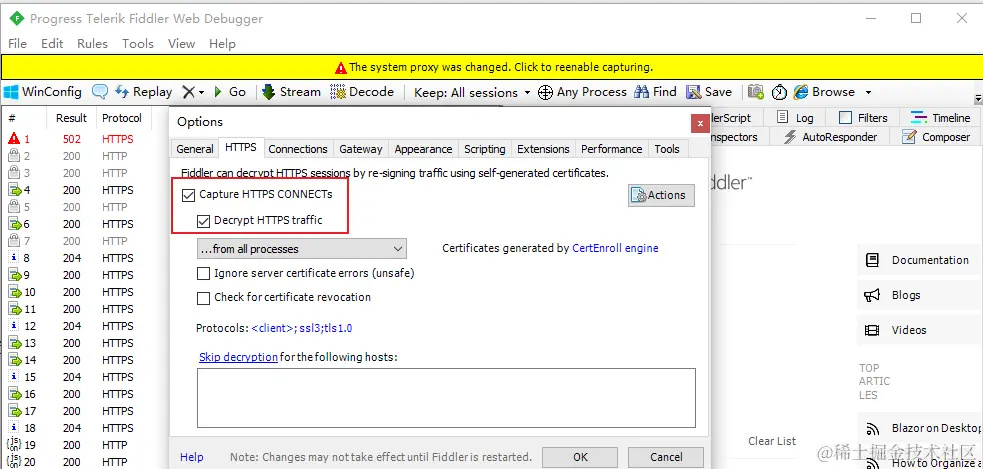Open the Composer tab
The height and width of the screenshot is (469, 983).
[x=935, y=137]
